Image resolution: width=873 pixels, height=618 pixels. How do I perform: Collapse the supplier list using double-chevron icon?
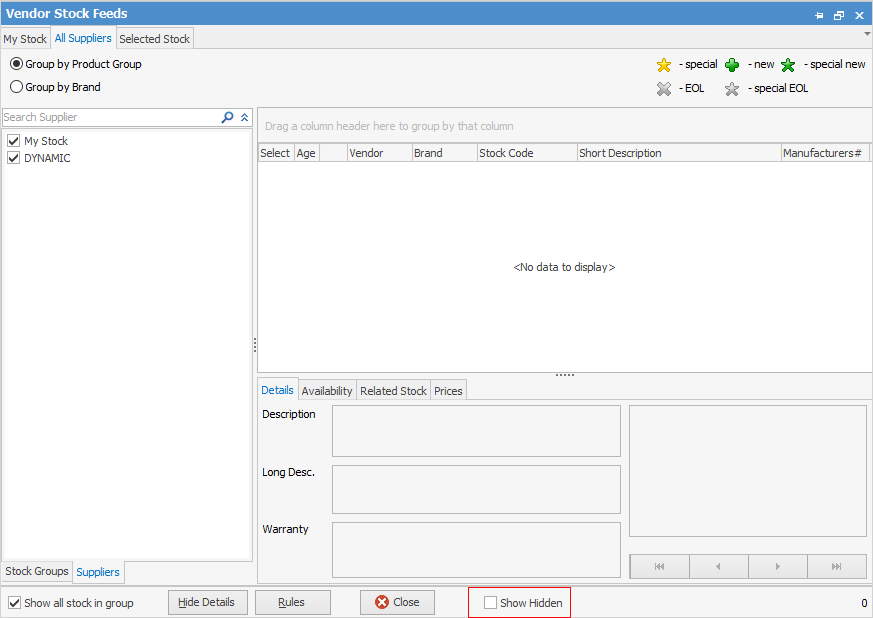click(x=244, y=117)
